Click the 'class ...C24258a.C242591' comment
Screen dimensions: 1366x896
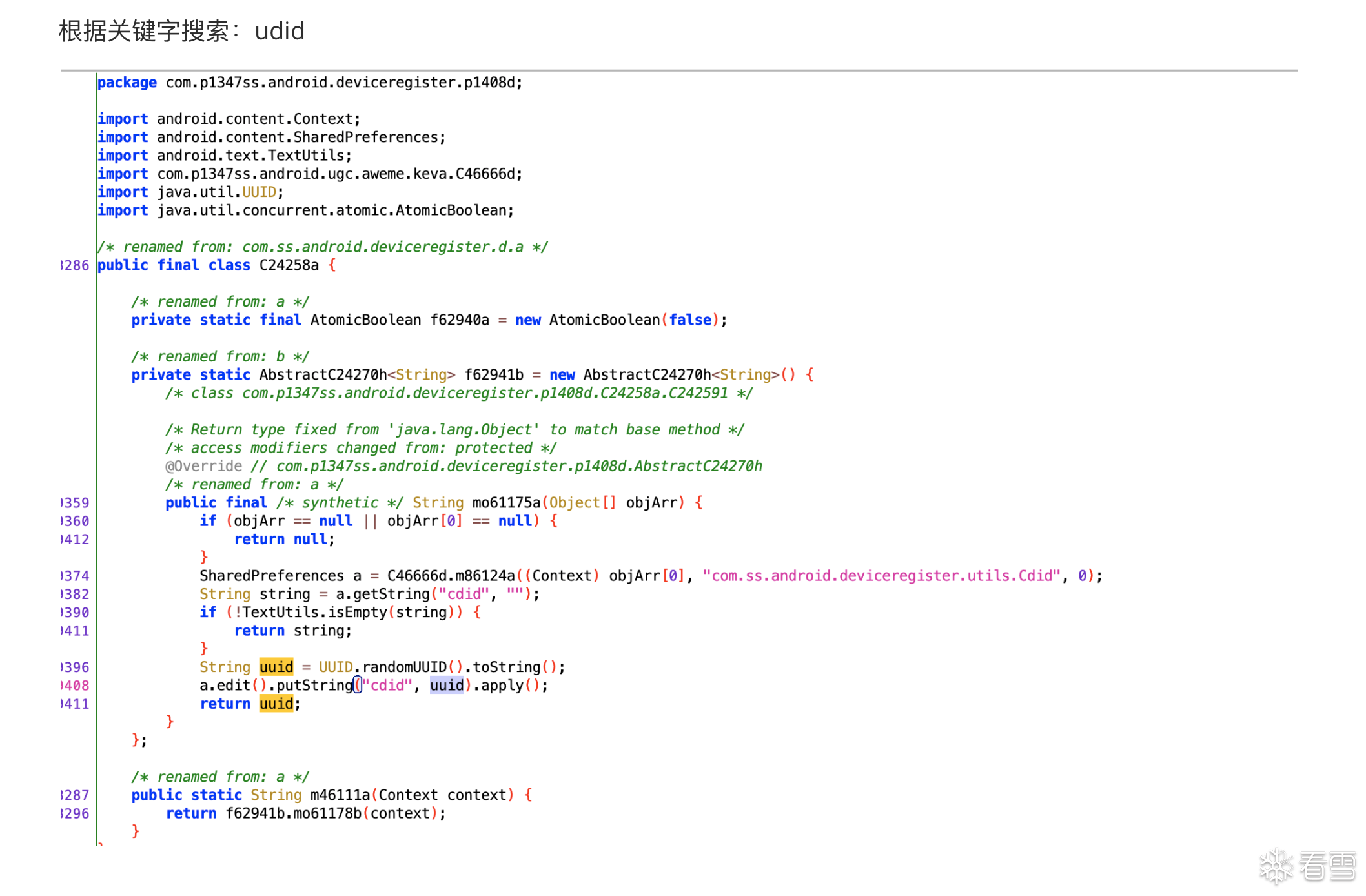click(459, 393)
